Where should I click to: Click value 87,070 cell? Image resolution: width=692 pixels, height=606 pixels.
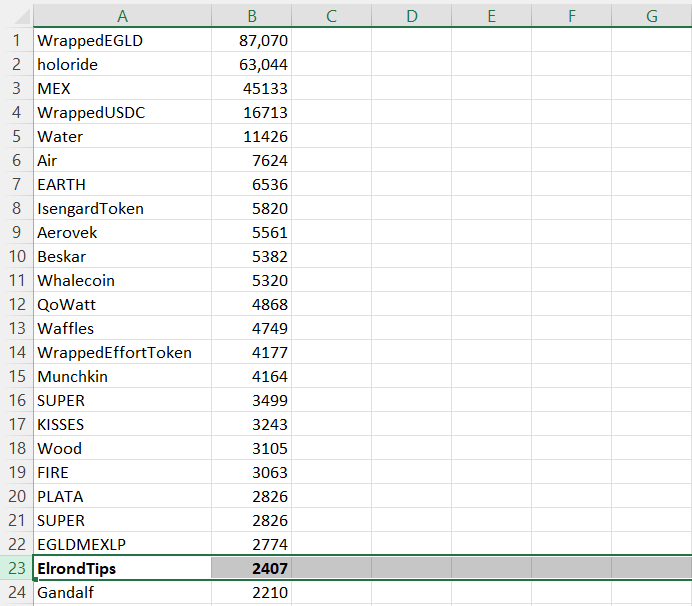pyautogui.click(x=252, y=40)
